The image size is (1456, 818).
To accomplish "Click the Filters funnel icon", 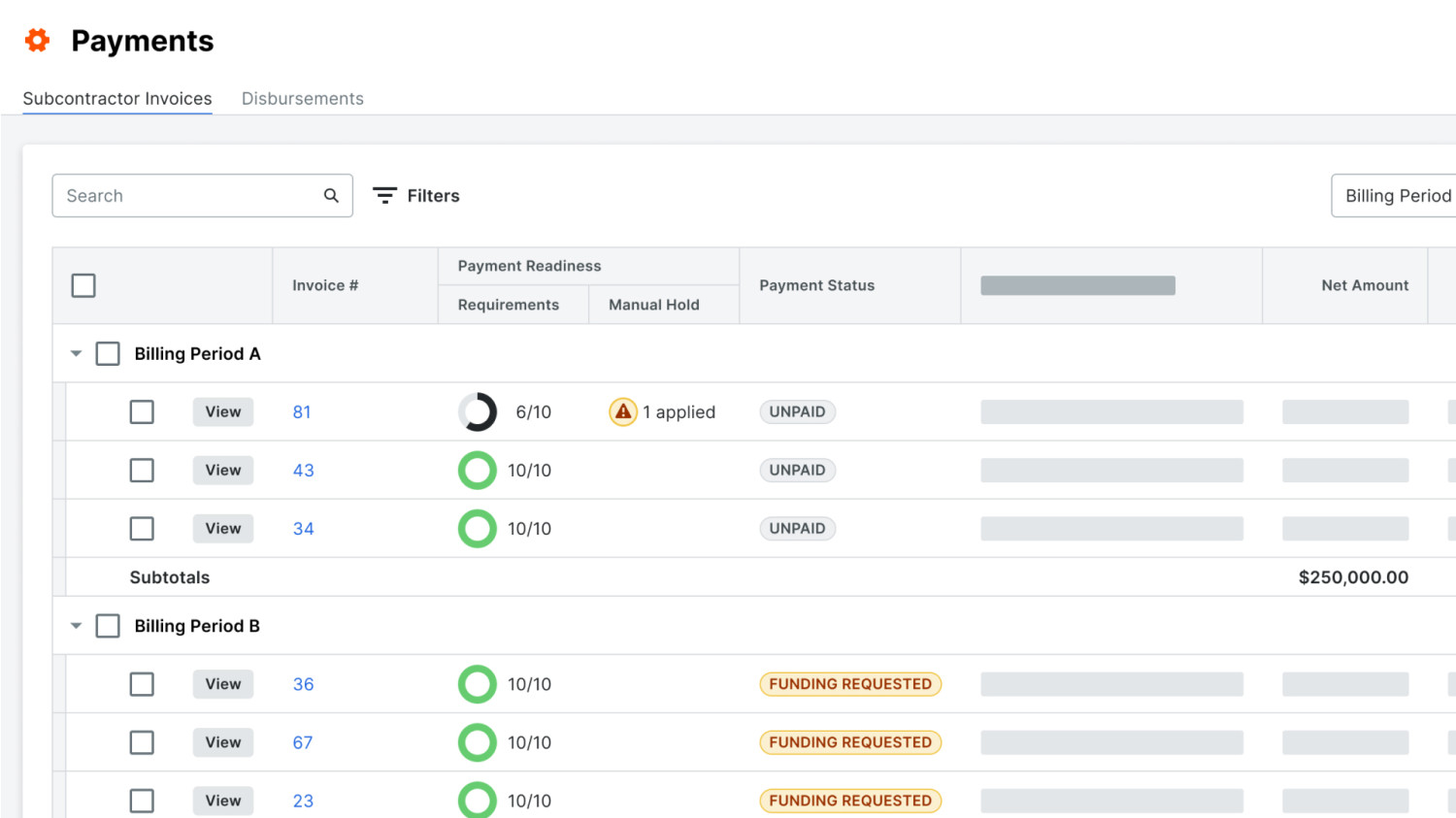I will tap(385, 195).
